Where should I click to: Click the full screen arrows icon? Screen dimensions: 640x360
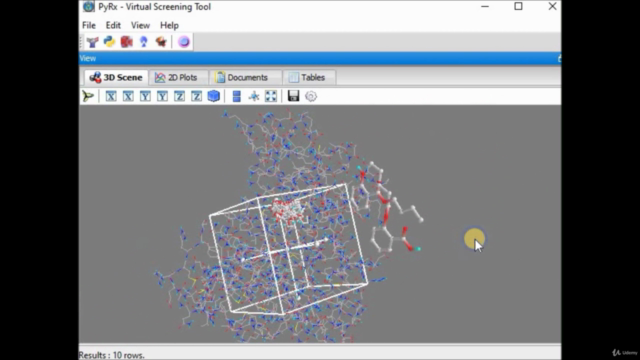(271, 96)
